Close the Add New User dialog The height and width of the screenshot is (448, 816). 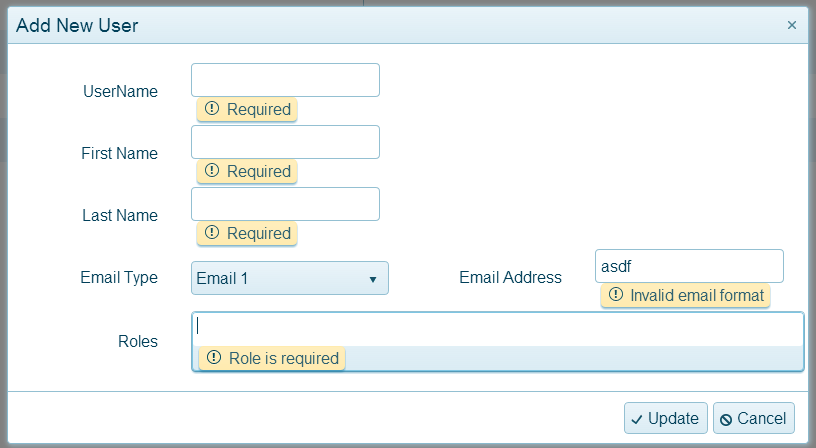coord(792,25)
